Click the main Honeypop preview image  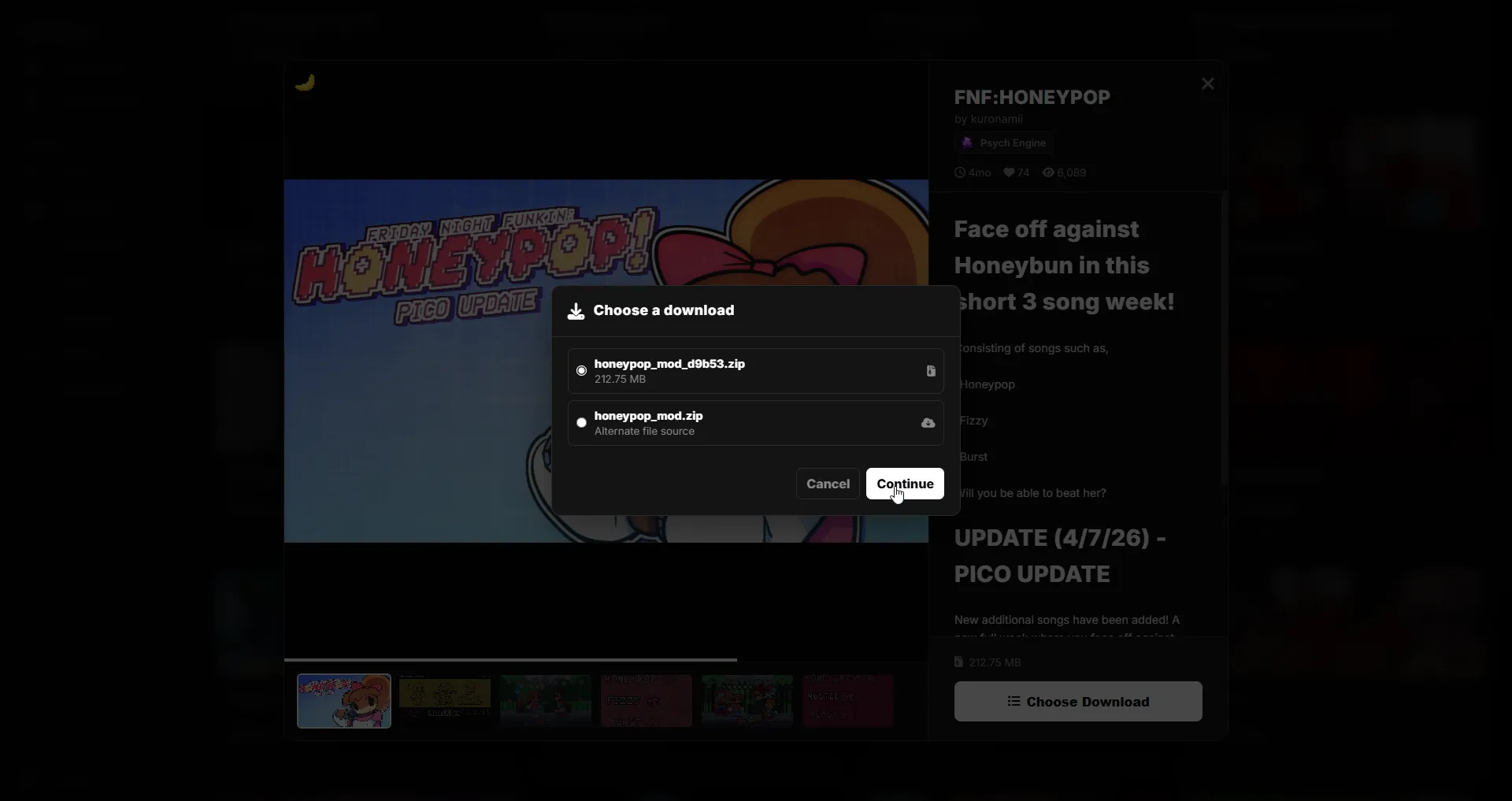(606, 361)
